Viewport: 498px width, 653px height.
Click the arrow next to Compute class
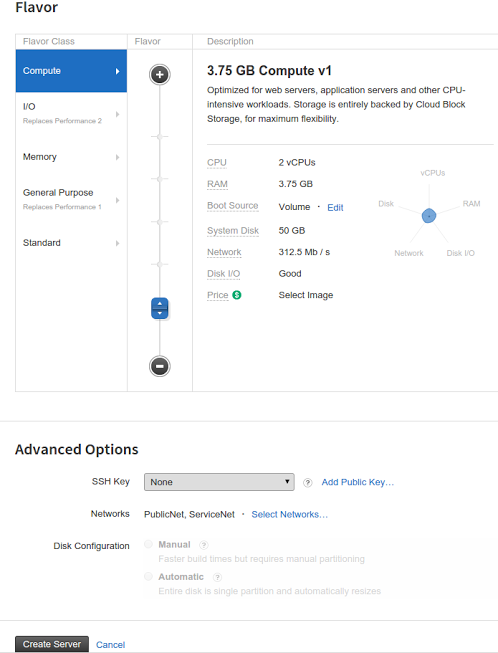tap(117, 71)
